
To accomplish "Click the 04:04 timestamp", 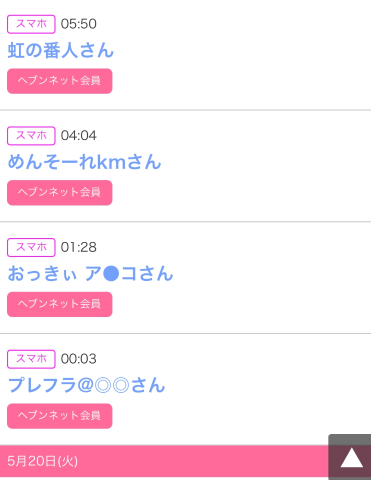I will point(79,136).
